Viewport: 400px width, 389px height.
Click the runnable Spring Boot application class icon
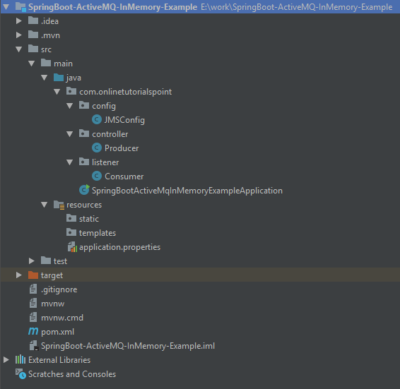click(84, 190)
